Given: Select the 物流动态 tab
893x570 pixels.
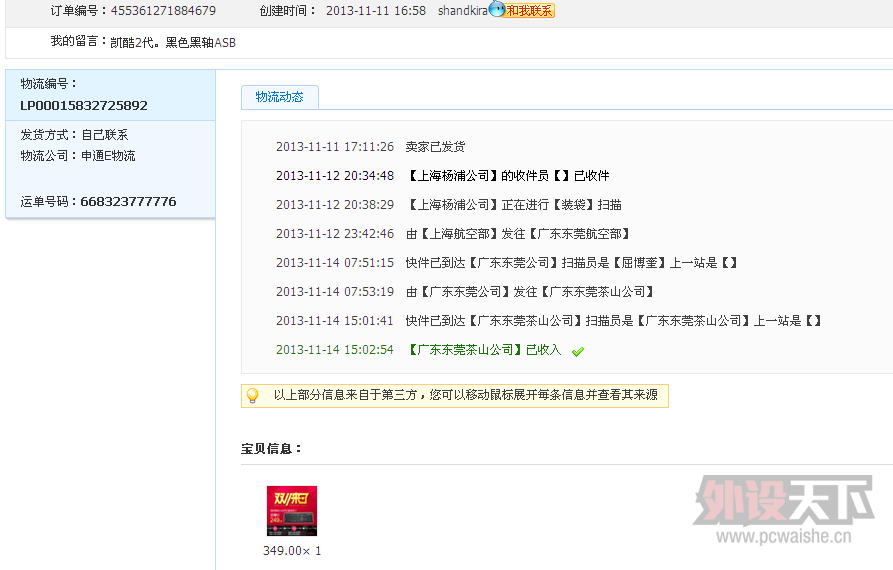Looking at the screenshot, I should tap(280, 97).
